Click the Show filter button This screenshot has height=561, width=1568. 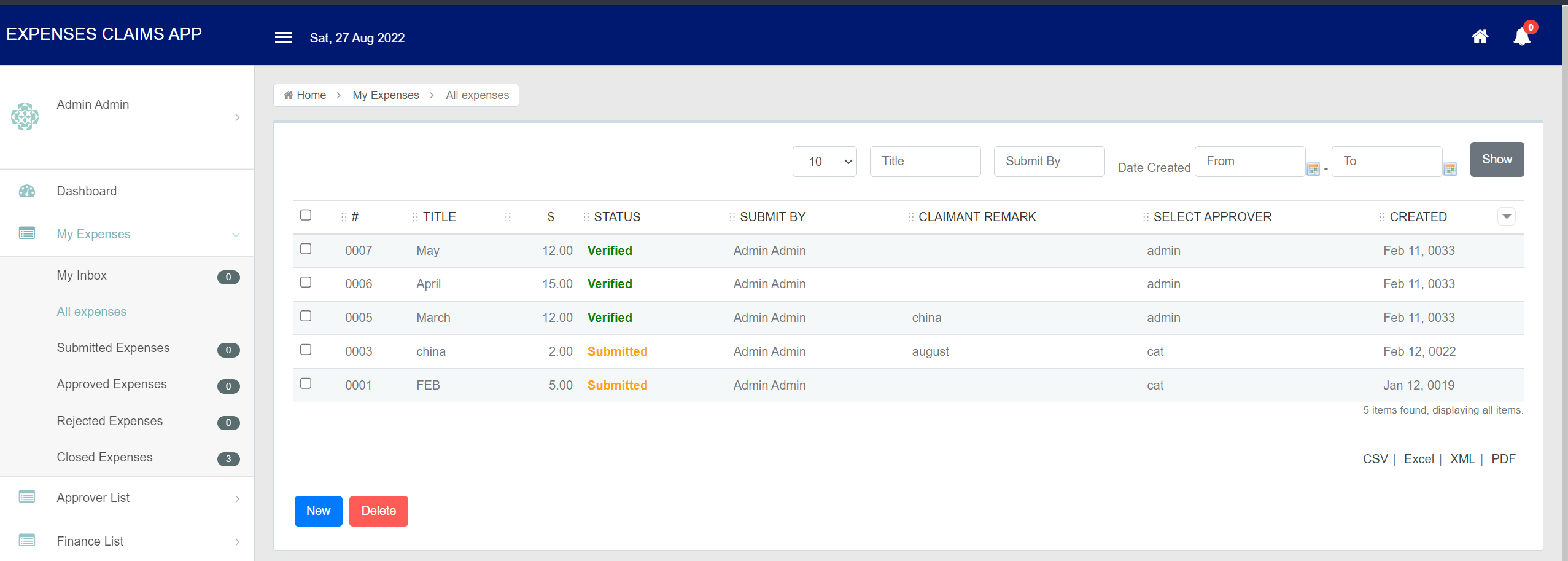pyautogui.click(x=1497, y=160)
